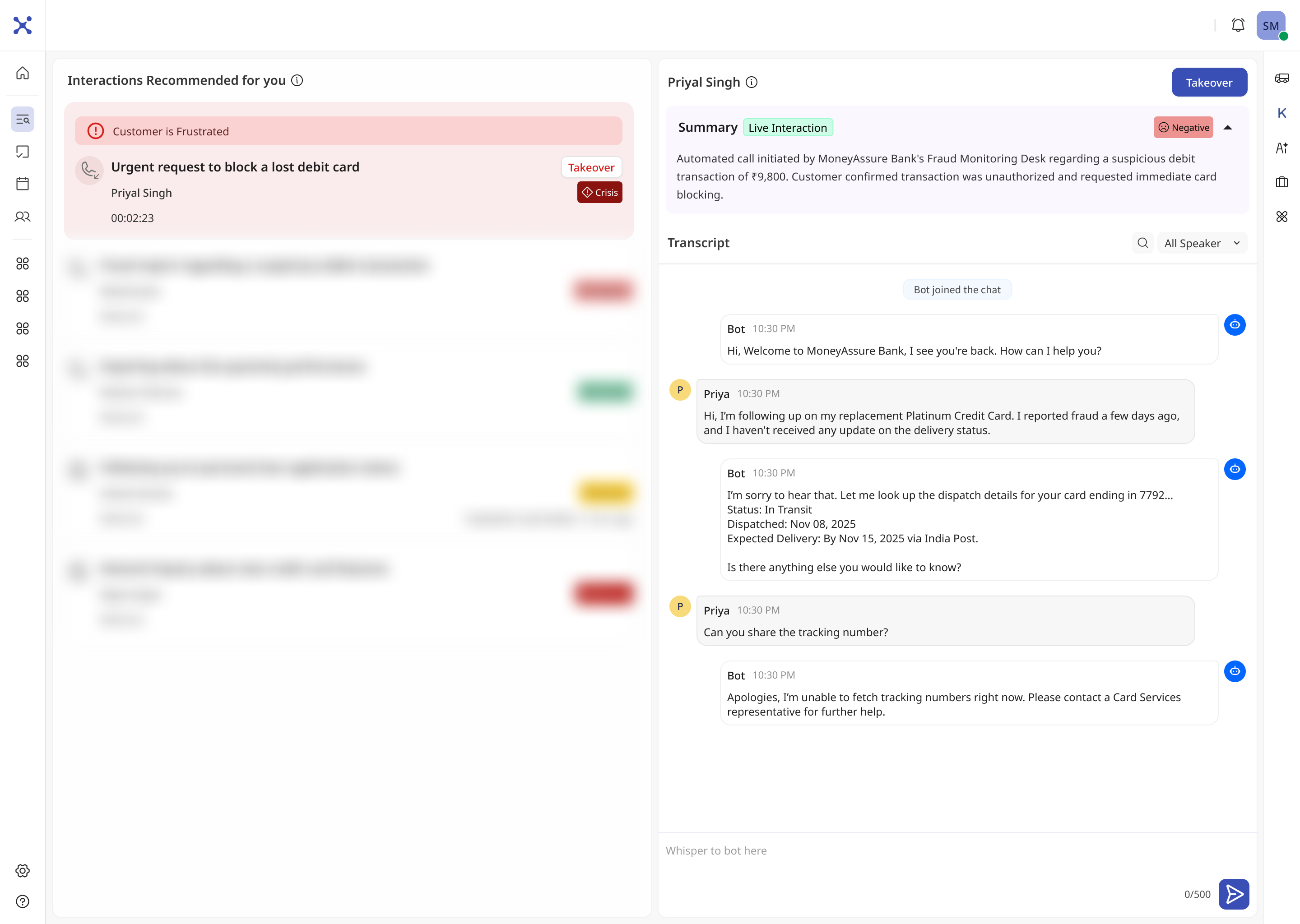Open the knot icon in right rail

pyautogui.click(x=1282, y=216)
